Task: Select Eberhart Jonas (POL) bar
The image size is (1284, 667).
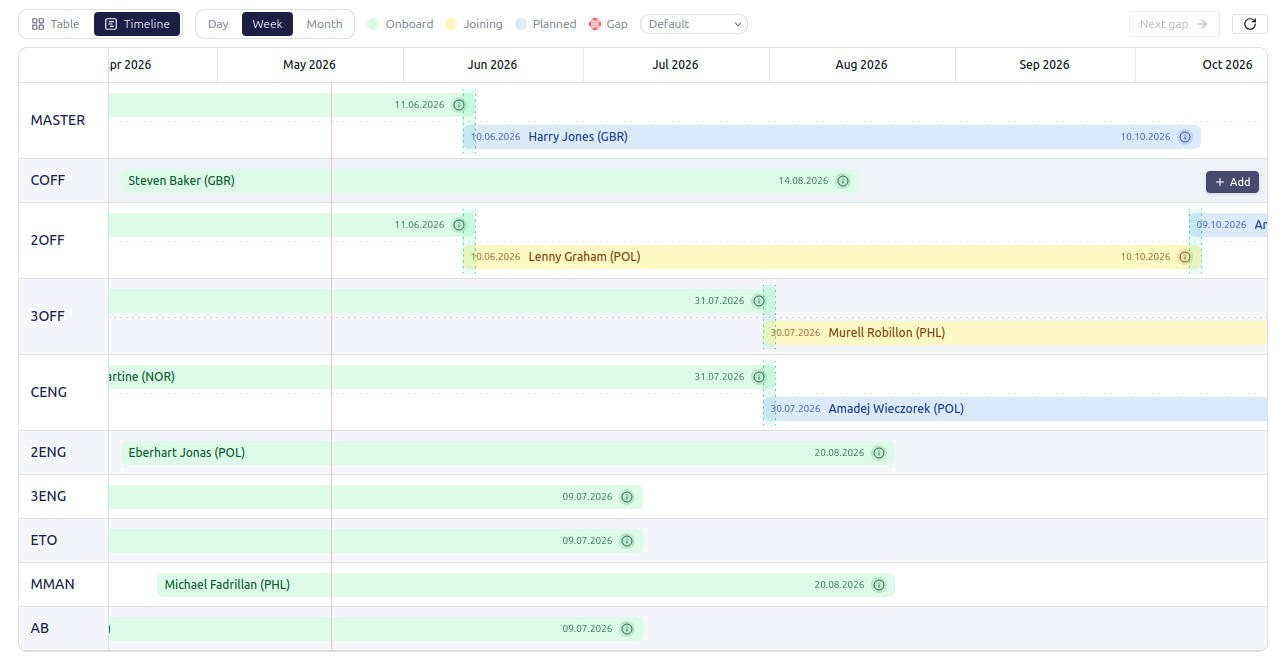Action: click(x=508, y=453)
